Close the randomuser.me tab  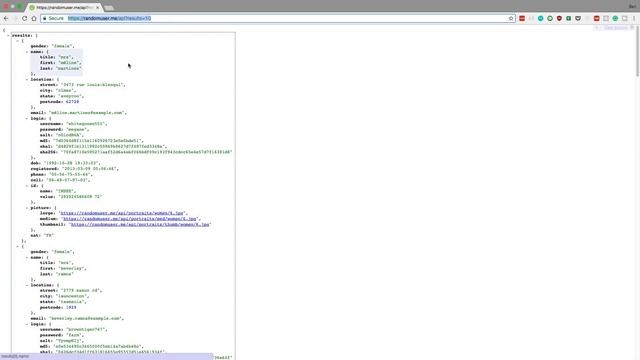[98, 7]
